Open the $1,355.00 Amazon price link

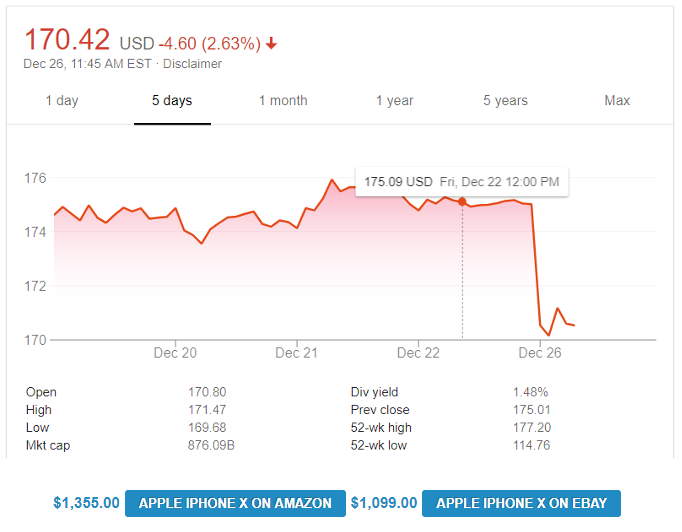click(x=86, y=503)
